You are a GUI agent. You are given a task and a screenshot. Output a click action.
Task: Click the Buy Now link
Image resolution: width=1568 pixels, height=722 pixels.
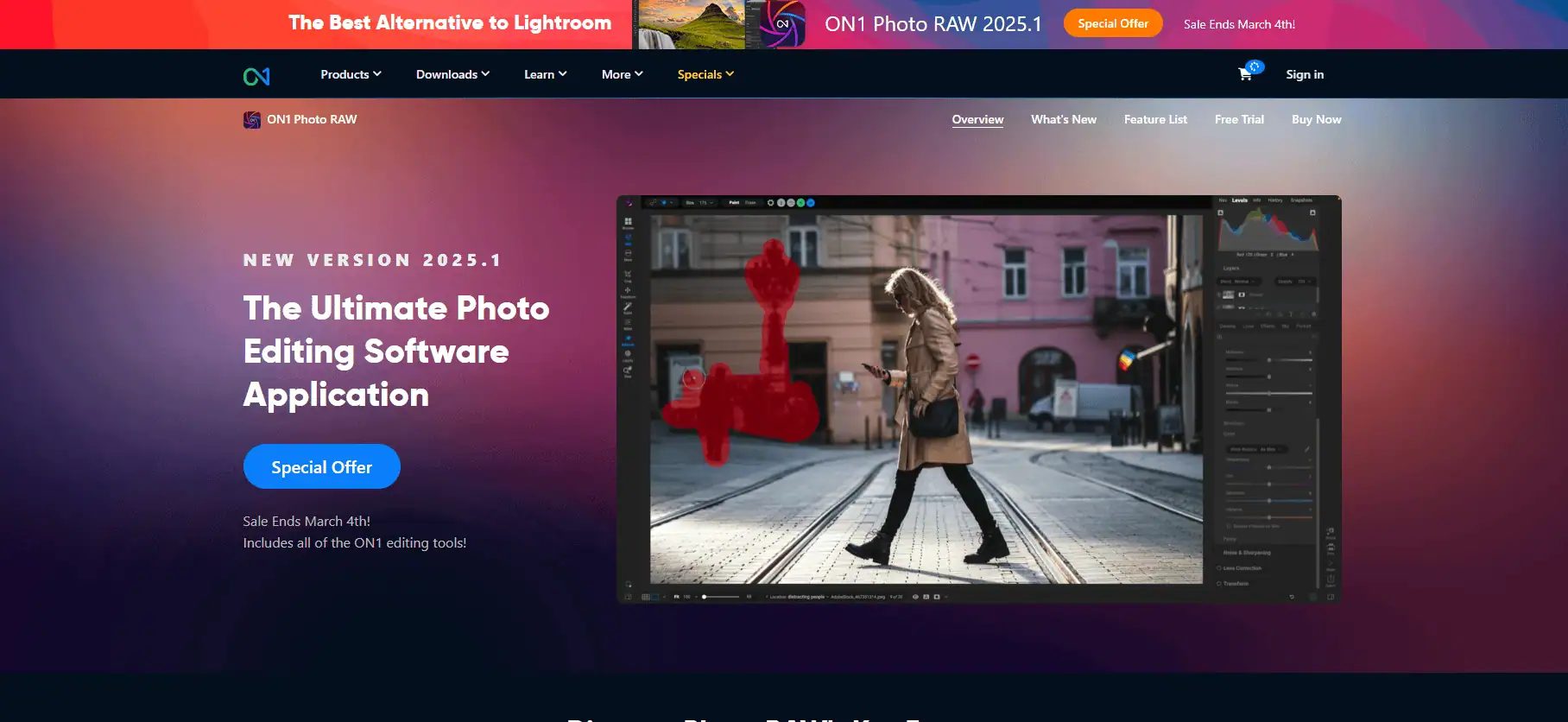click(1316, 119)
